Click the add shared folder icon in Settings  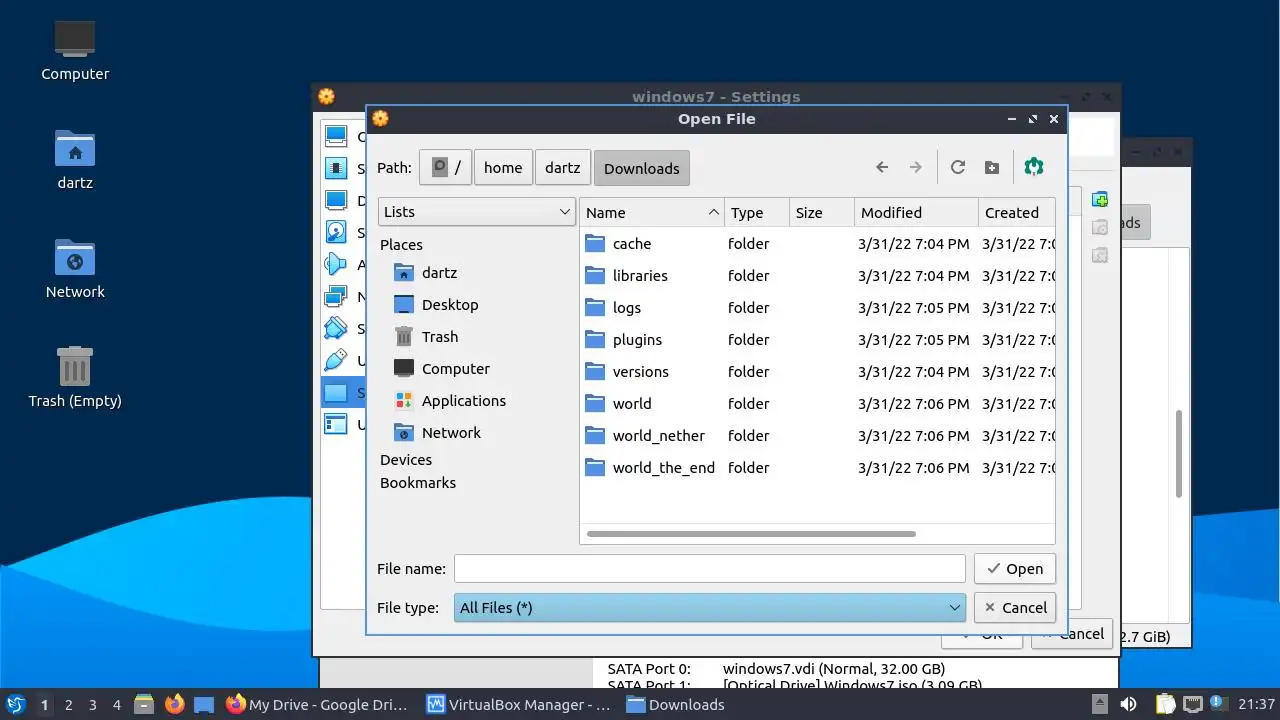(x=1100, y=199)
